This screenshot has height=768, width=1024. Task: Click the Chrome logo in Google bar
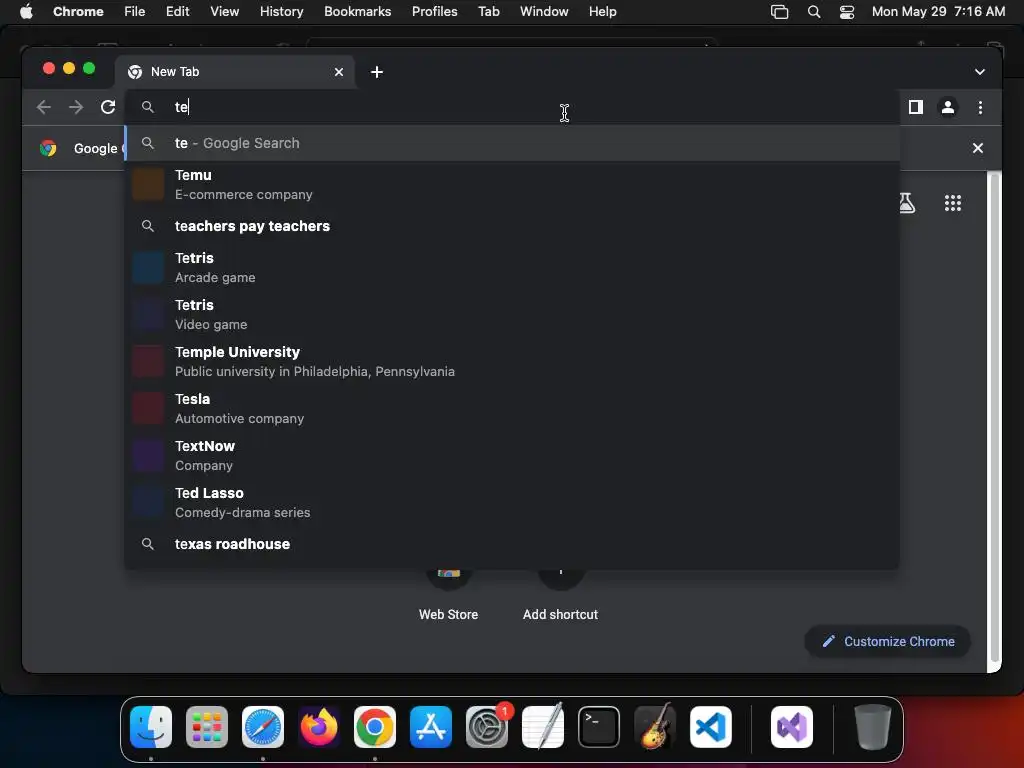(x=48, y=148)
